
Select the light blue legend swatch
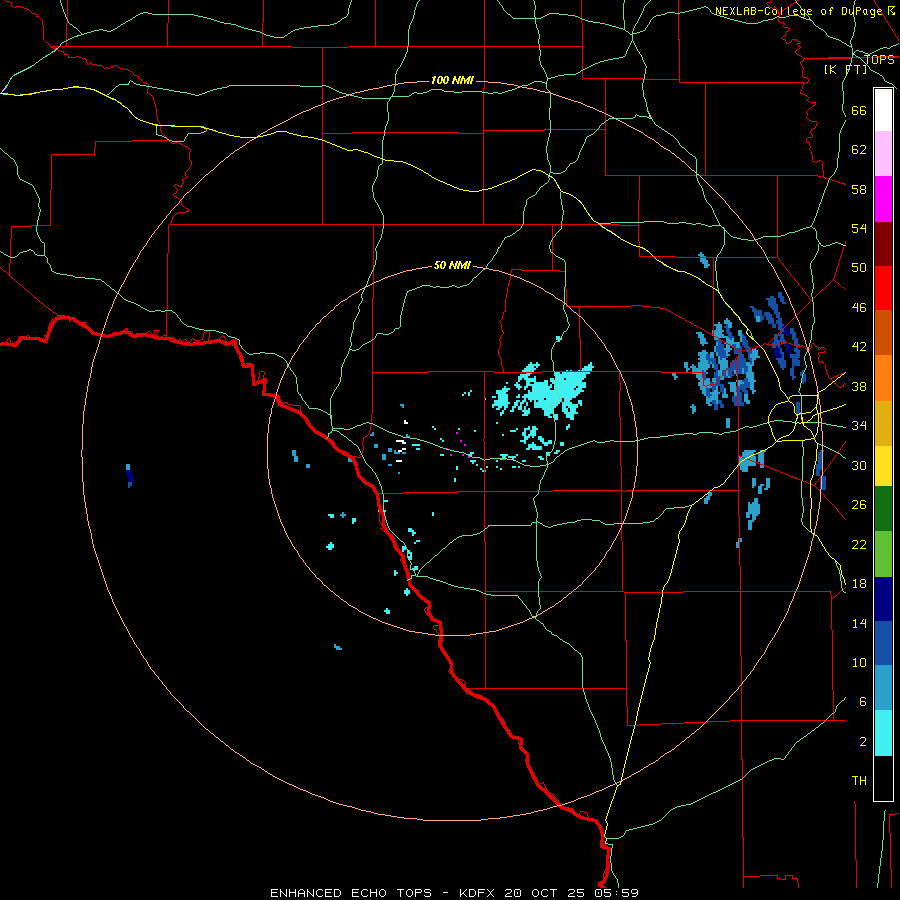click(883, 688)
